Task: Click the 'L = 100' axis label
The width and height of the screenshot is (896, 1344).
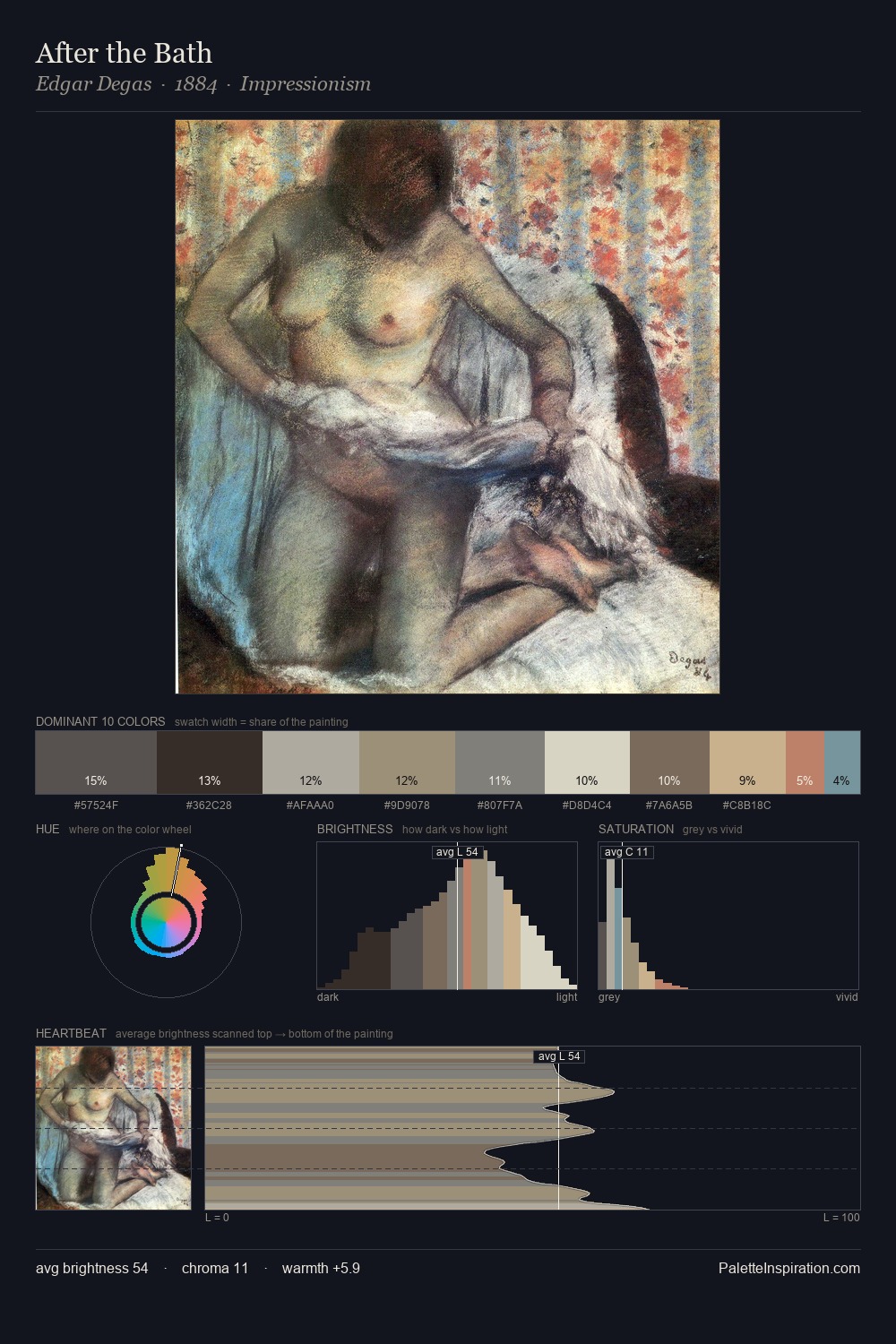Action: click(x=841, y=1218)
